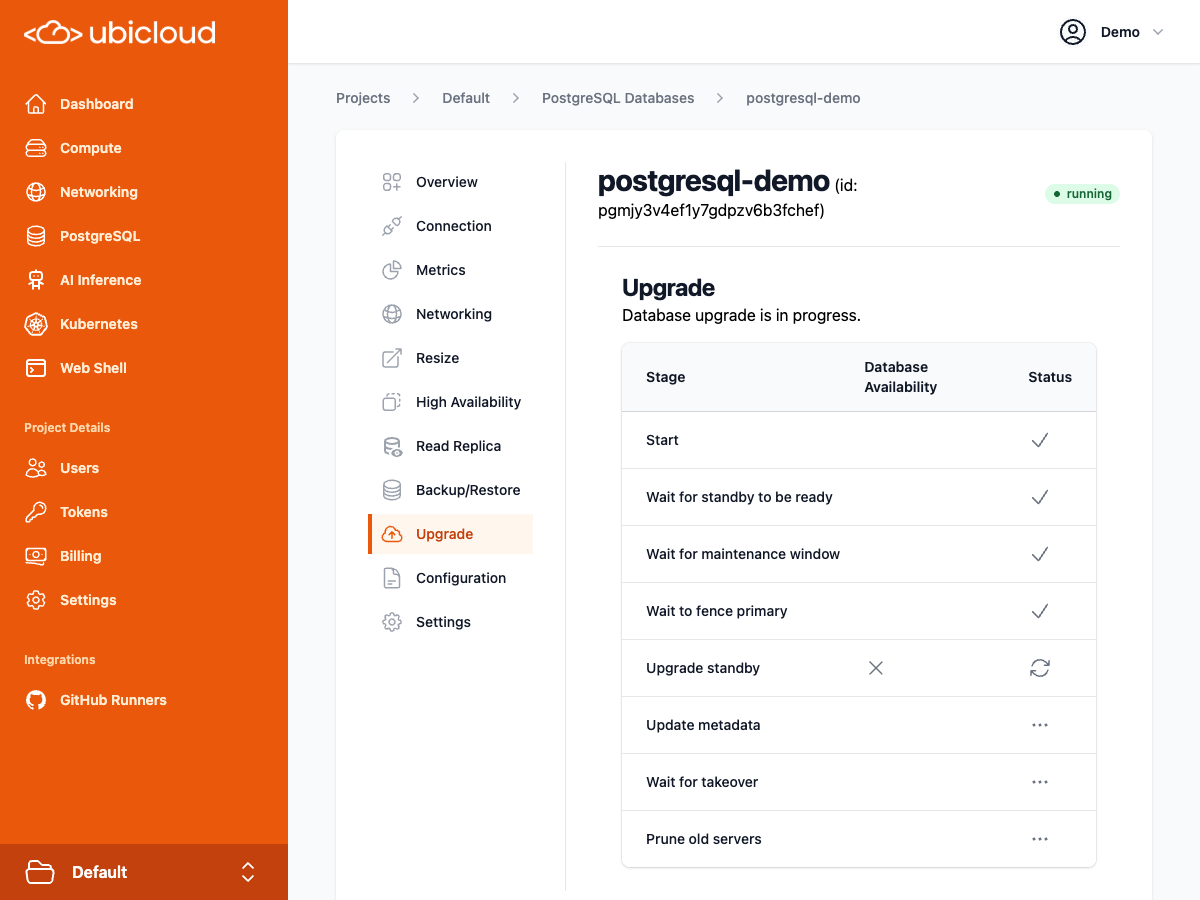Open Dashboard in the sidebar

tap(144, 104)
